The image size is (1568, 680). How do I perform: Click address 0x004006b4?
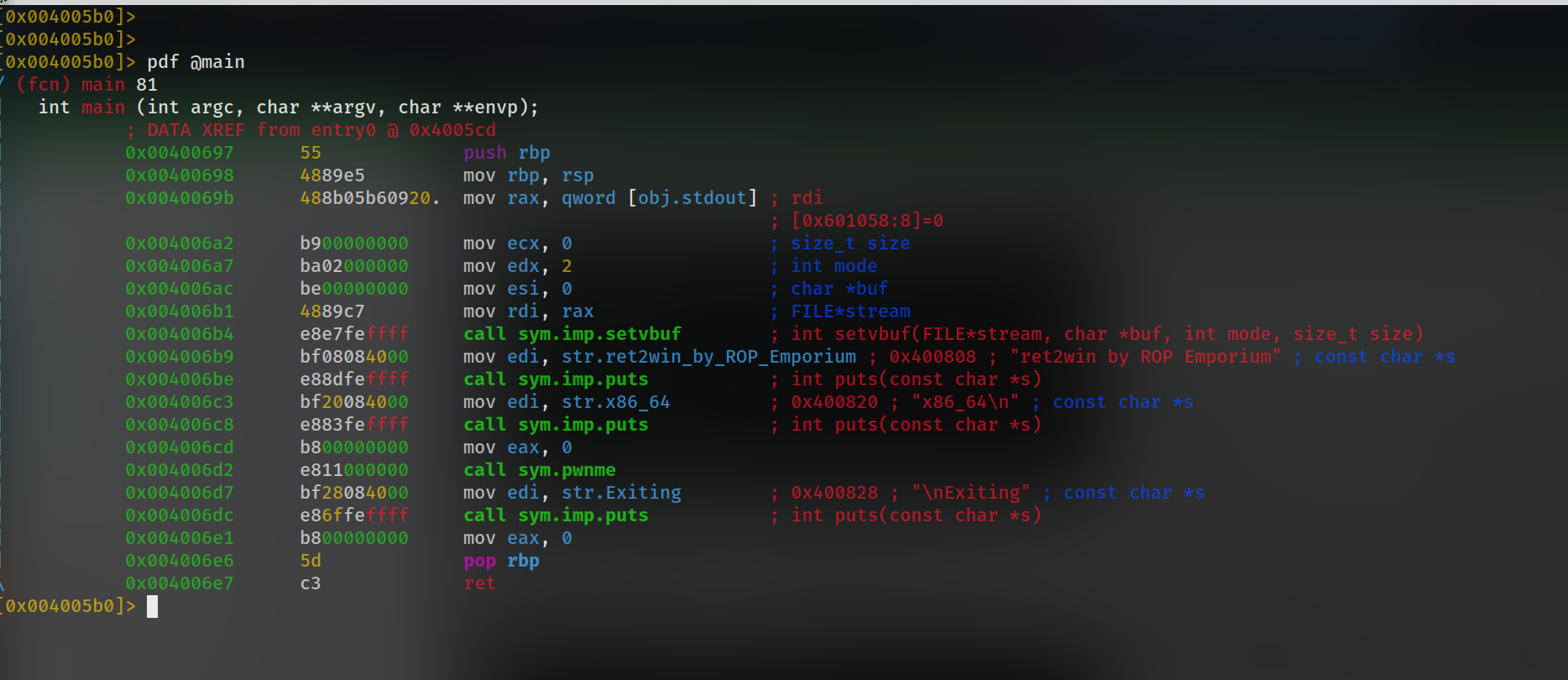180,334
